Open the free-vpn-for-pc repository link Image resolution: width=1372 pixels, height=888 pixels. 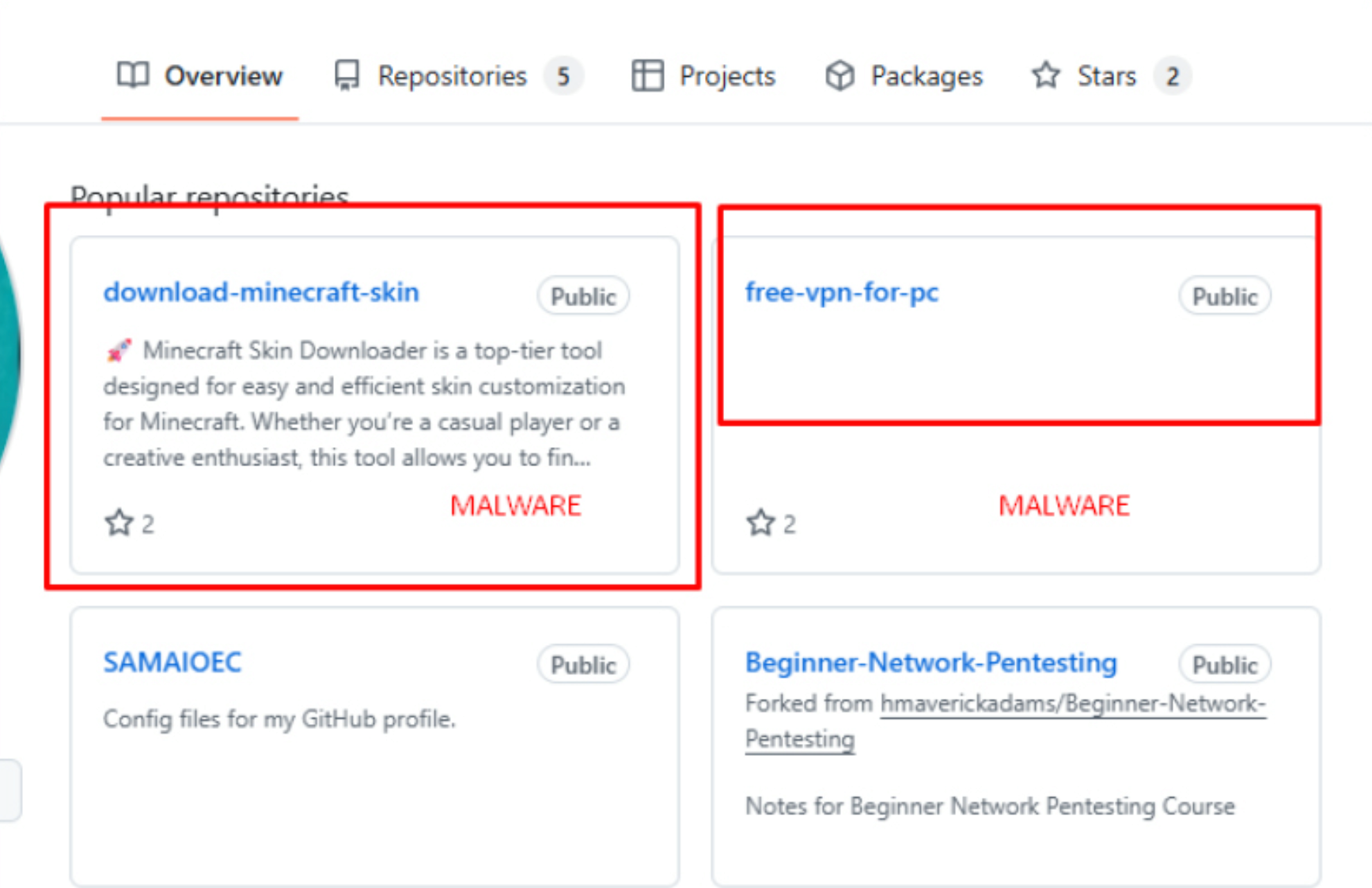(x=841, y=292)
